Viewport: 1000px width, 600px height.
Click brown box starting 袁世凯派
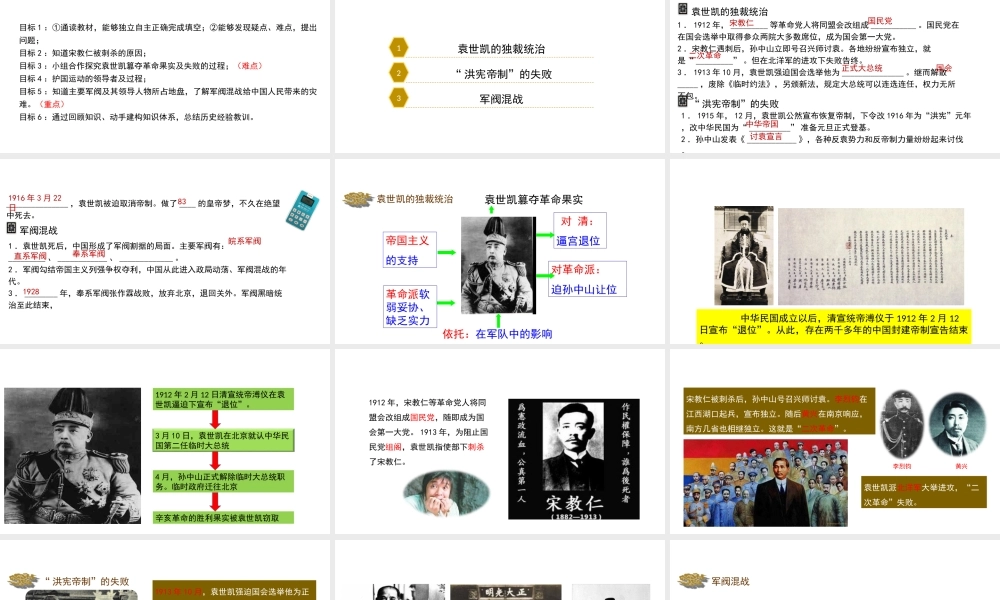pyautogui.click(x=923, y=493)
